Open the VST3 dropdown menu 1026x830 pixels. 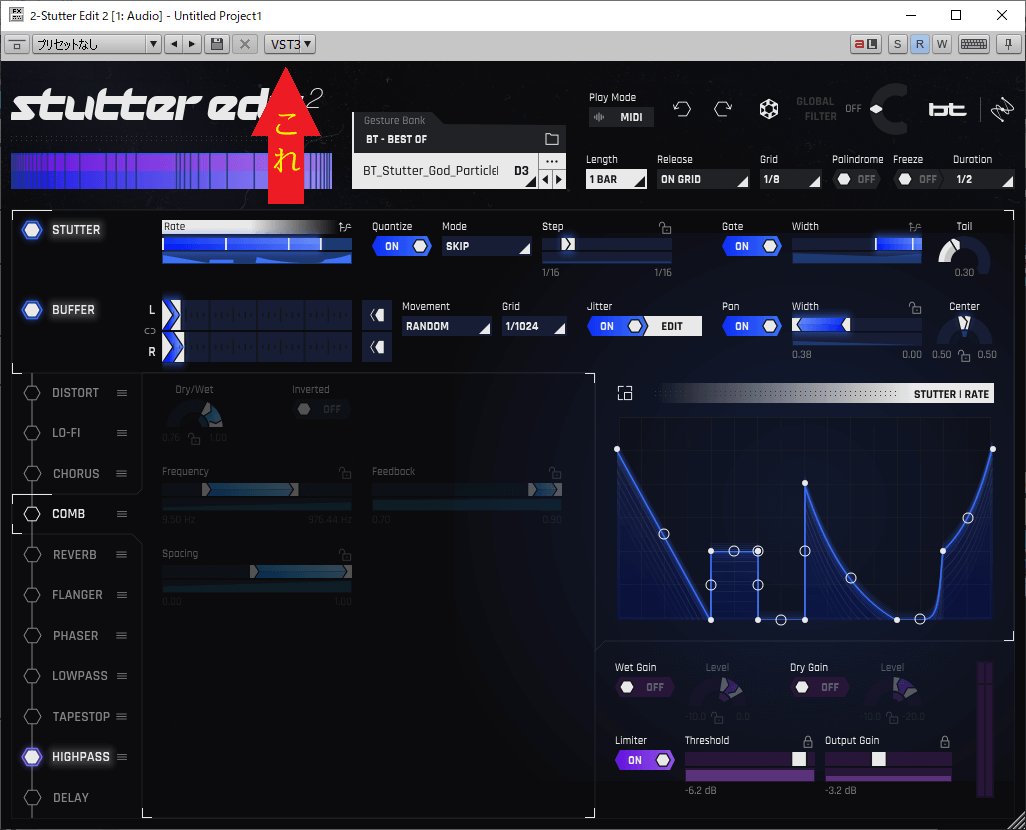tap(290, 44)
